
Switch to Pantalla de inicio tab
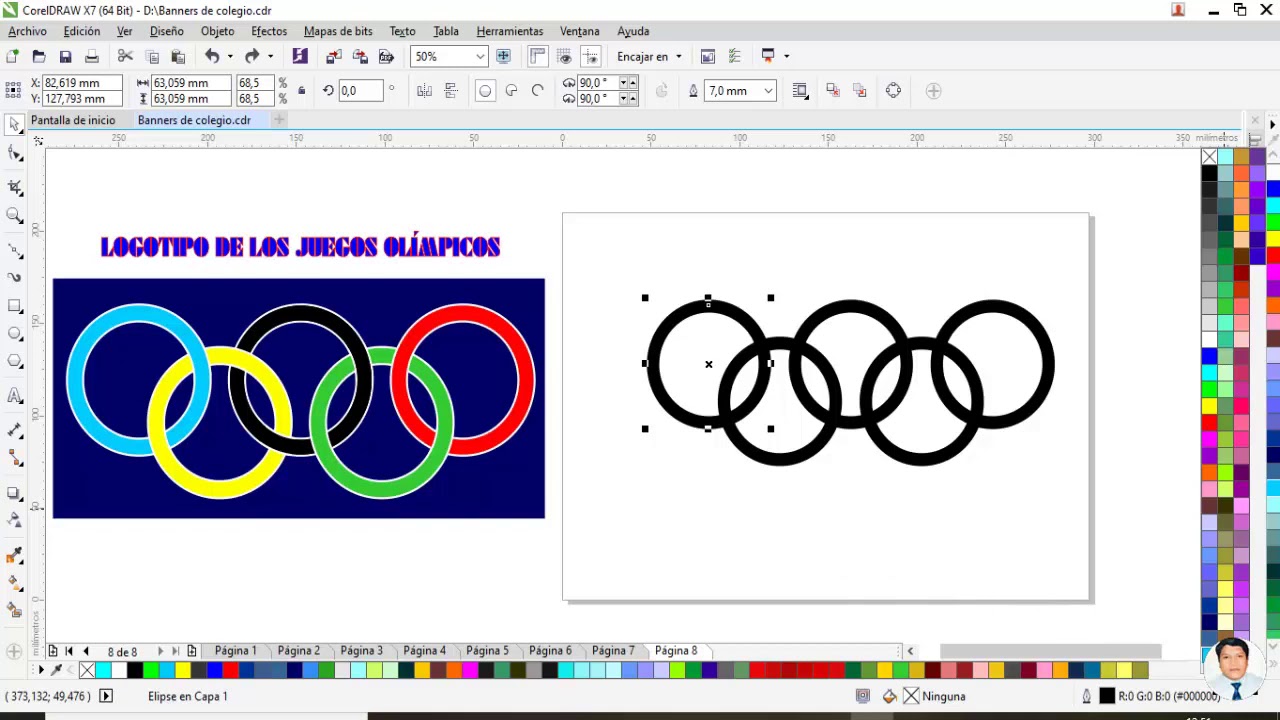73,120
